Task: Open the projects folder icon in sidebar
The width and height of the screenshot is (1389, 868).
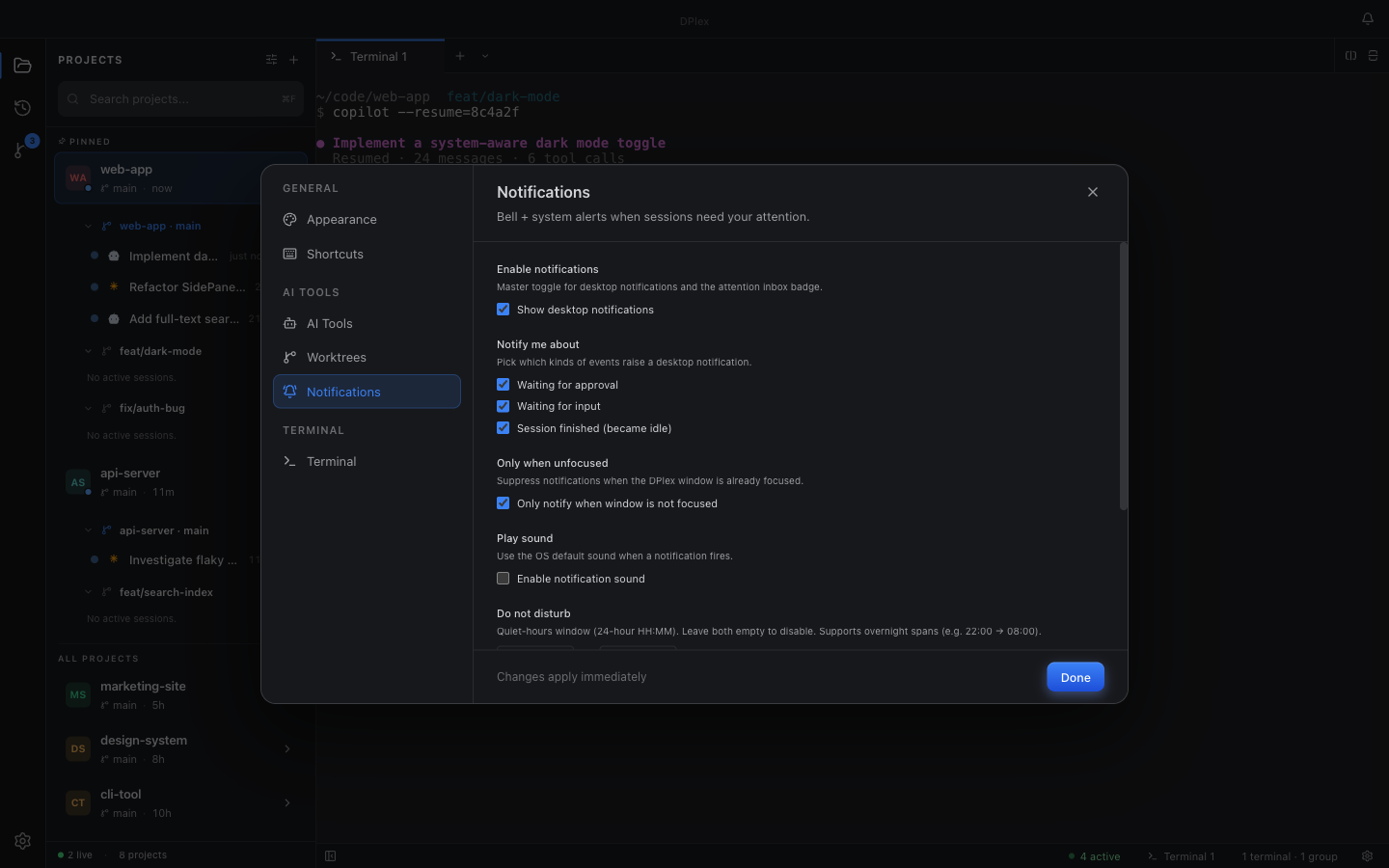Action: pos(22,66)
